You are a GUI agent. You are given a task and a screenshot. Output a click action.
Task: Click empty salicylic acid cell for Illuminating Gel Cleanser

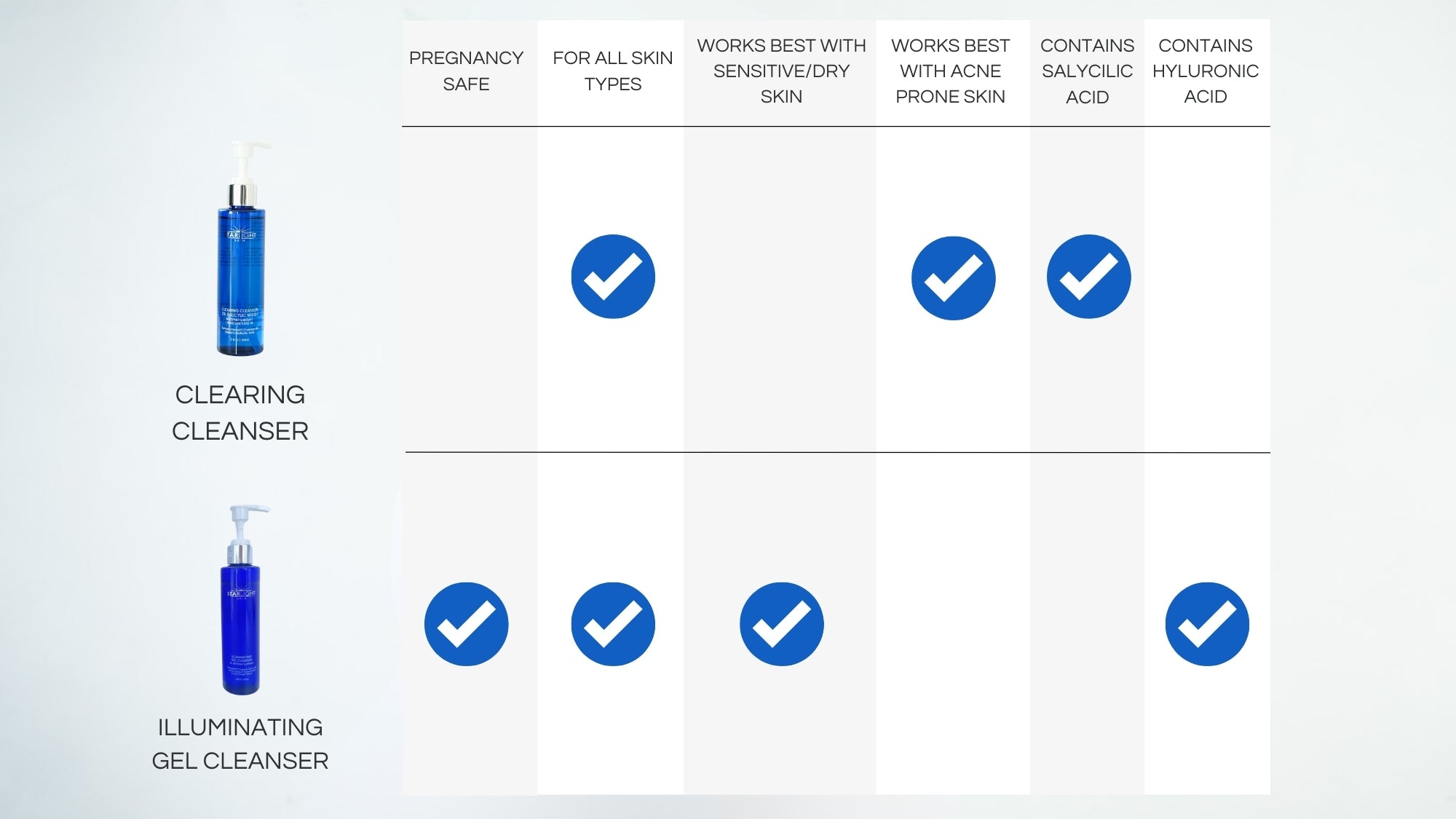tap(1087, 624)
